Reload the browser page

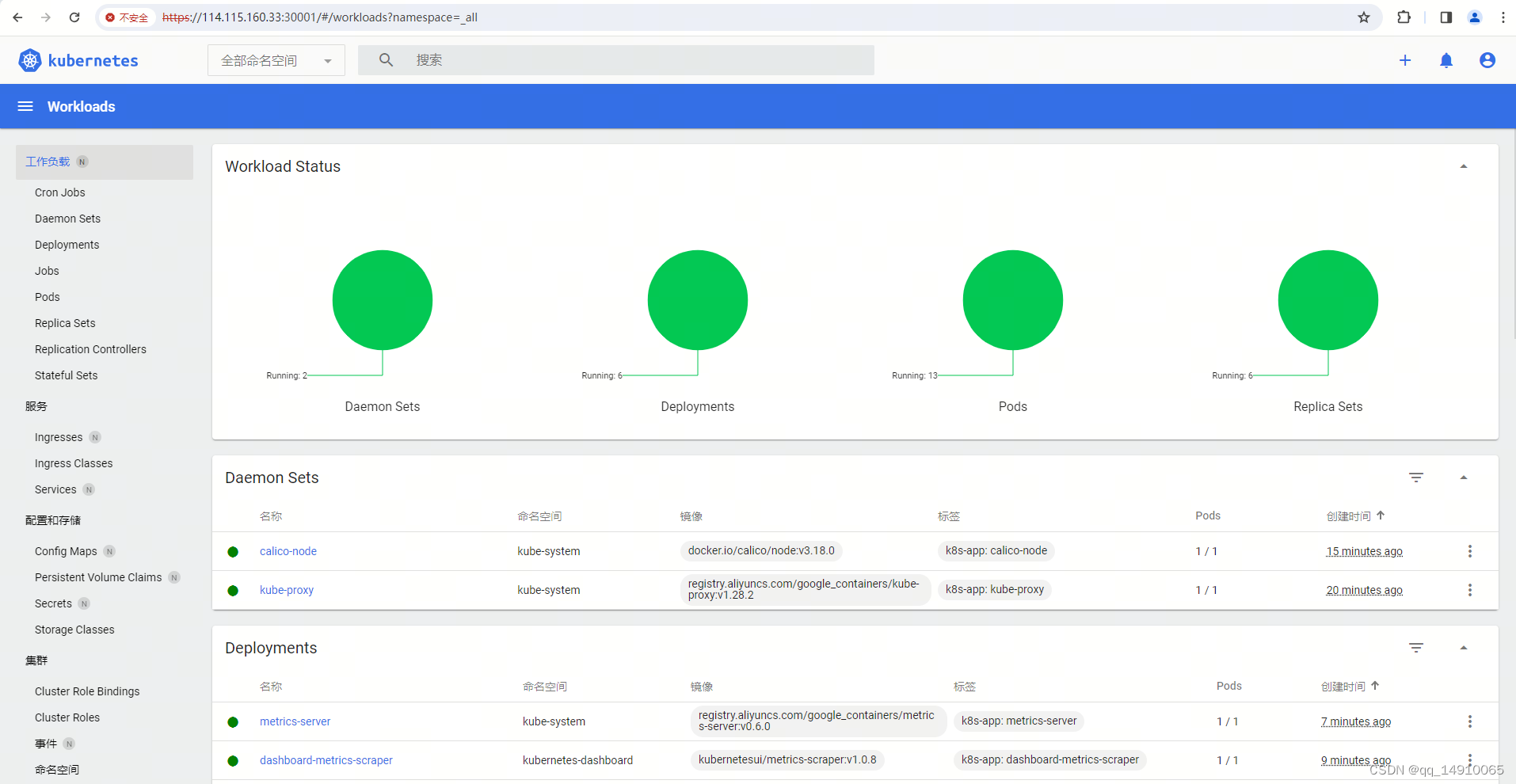coord(74,17)
